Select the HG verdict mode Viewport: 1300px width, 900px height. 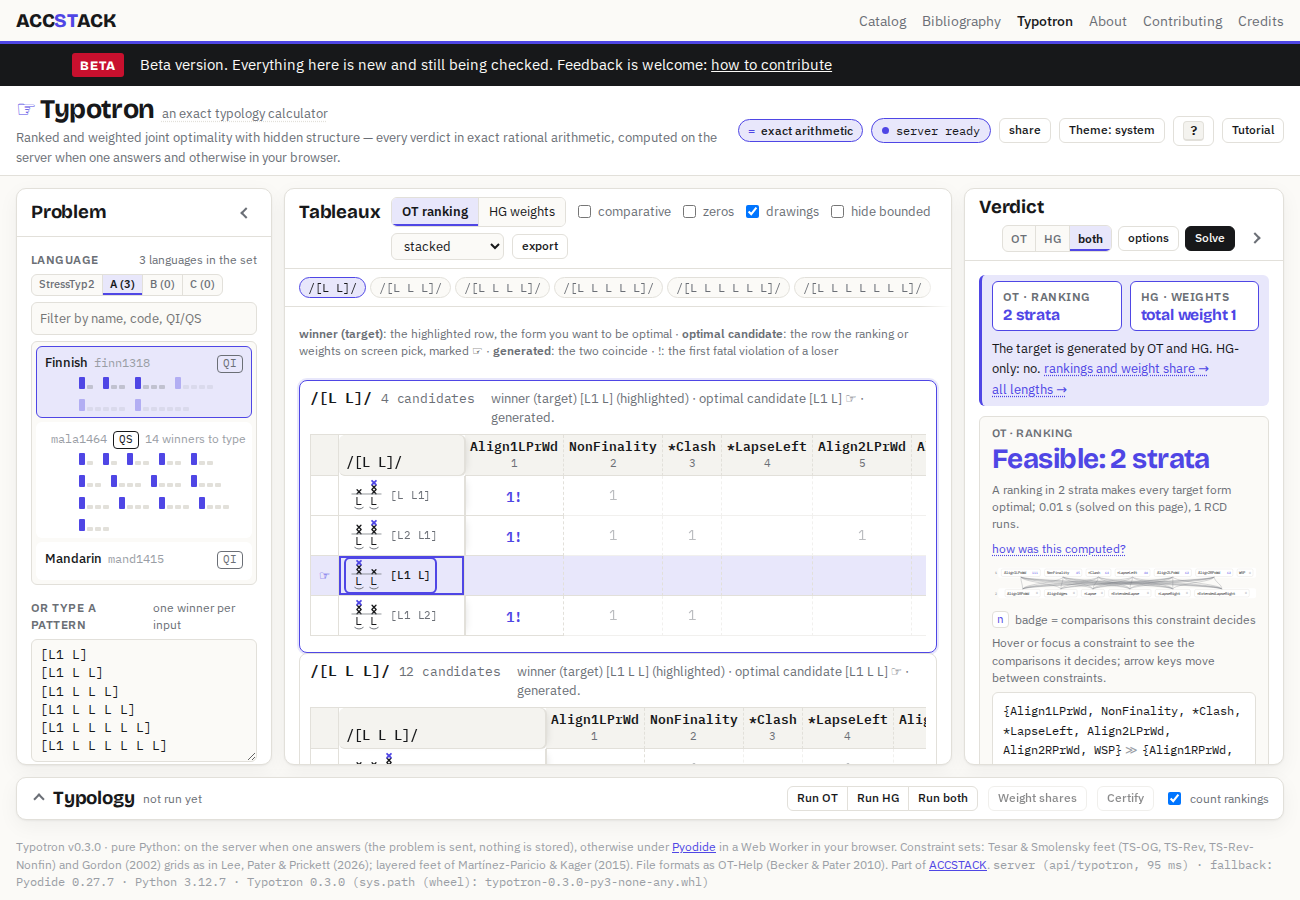point(1053,239)
